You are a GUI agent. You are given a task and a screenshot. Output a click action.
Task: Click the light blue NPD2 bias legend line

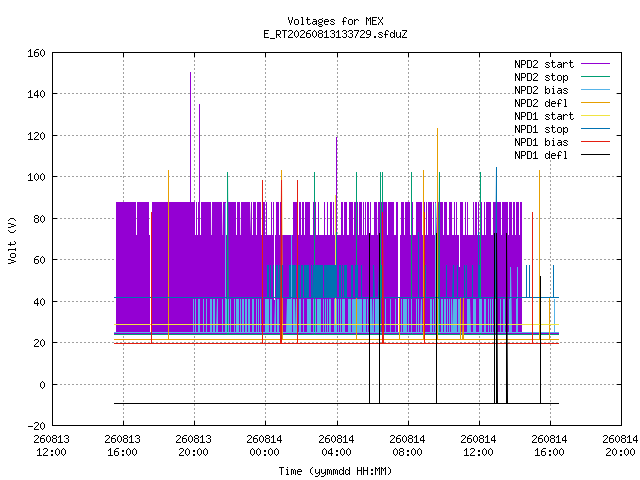click(595, 90)
